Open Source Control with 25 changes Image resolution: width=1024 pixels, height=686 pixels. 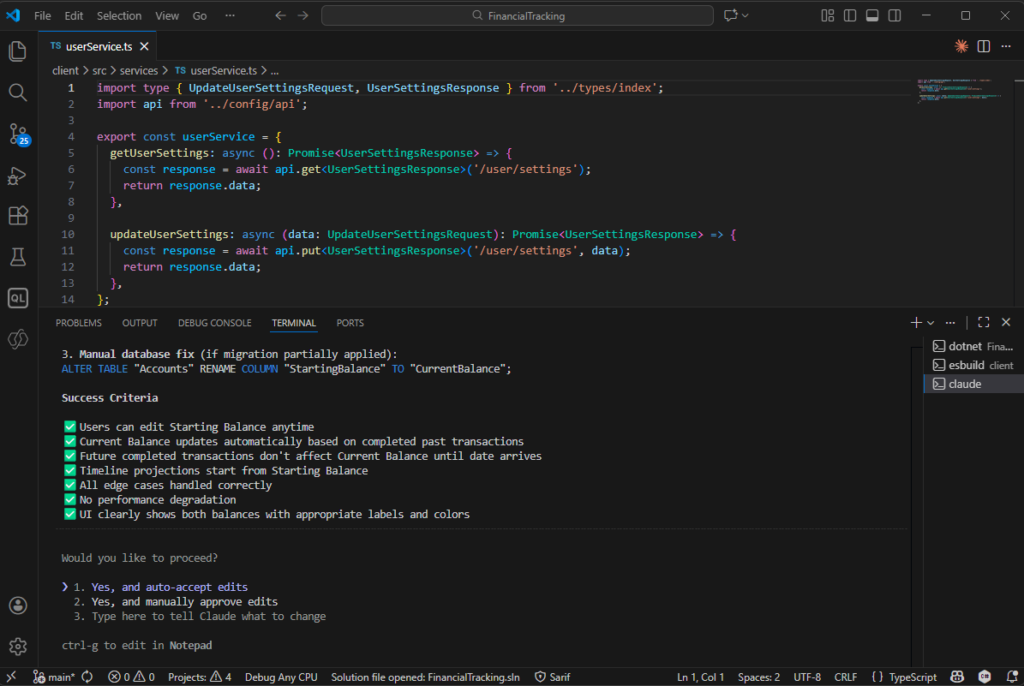(x=18, y=134)
